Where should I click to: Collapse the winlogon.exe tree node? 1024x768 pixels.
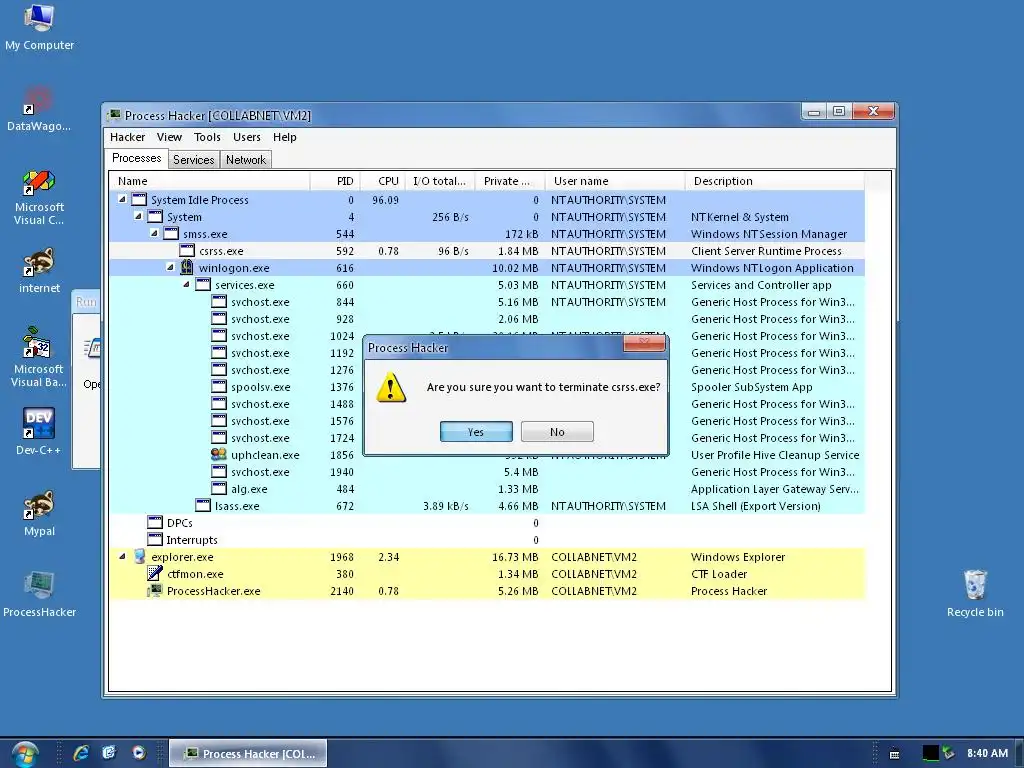(170, 267)
